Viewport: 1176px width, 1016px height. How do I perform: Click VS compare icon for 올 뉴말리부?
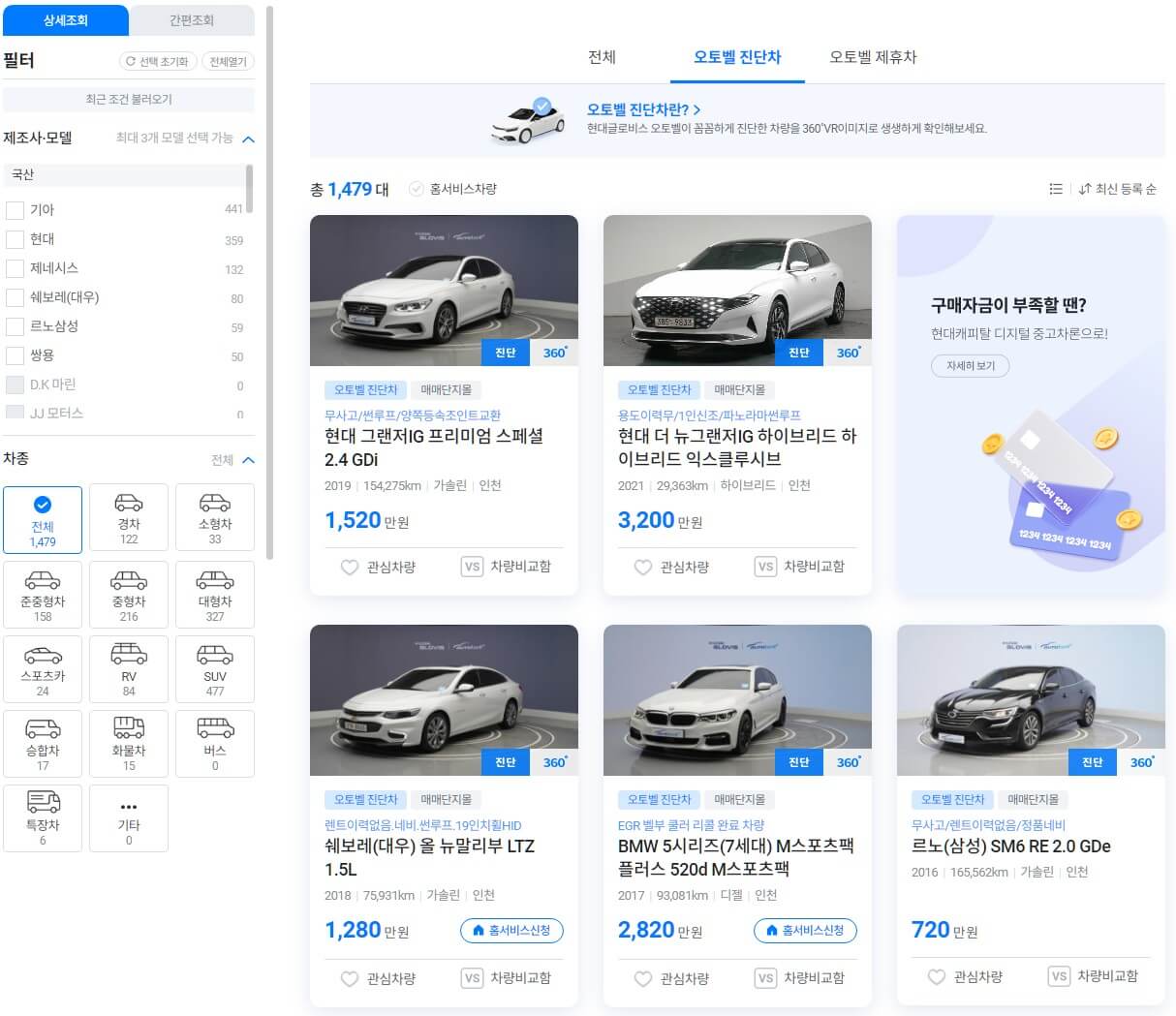pos(472,978)
